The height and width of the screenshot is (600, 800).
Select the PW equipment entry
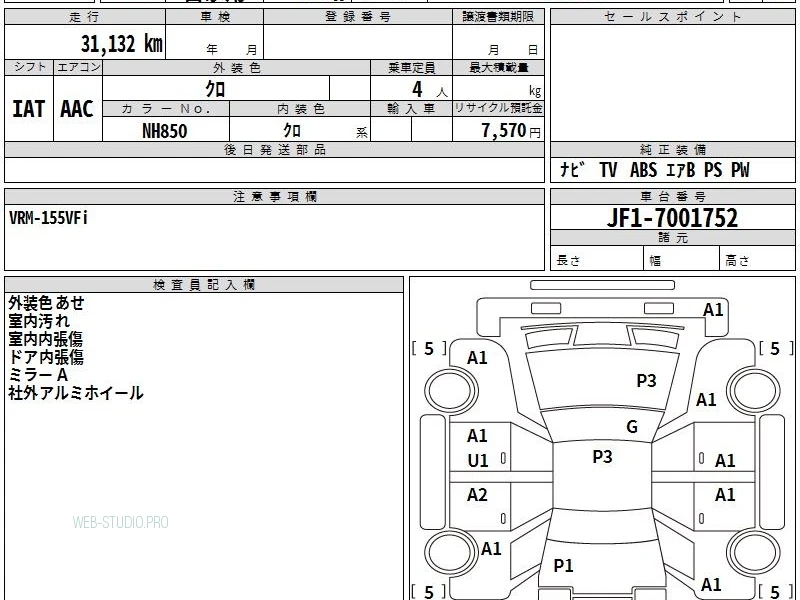tap(740, 170)
